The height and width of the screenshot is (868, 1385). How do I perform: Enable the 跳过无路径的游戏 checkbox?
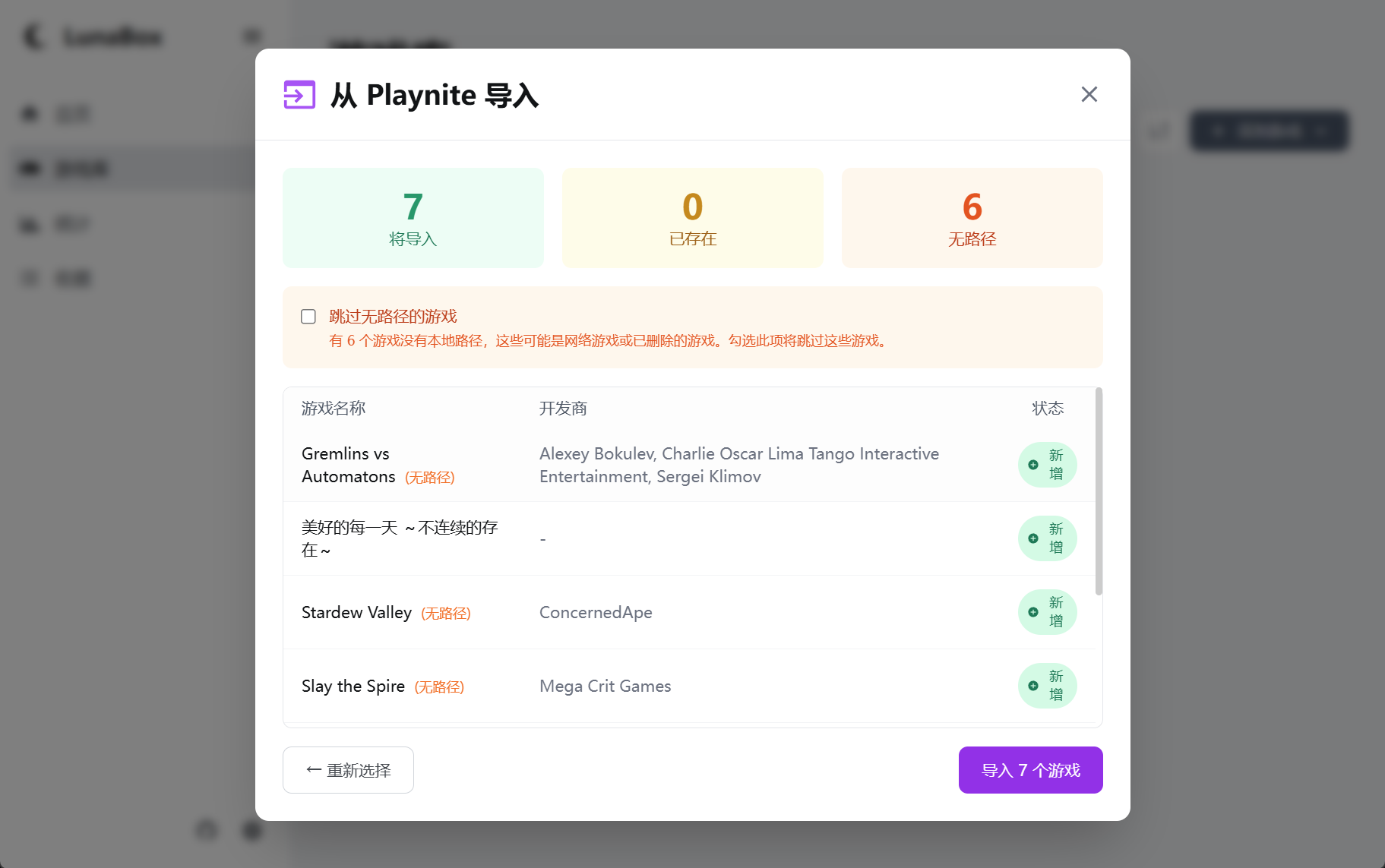point(308,317)
